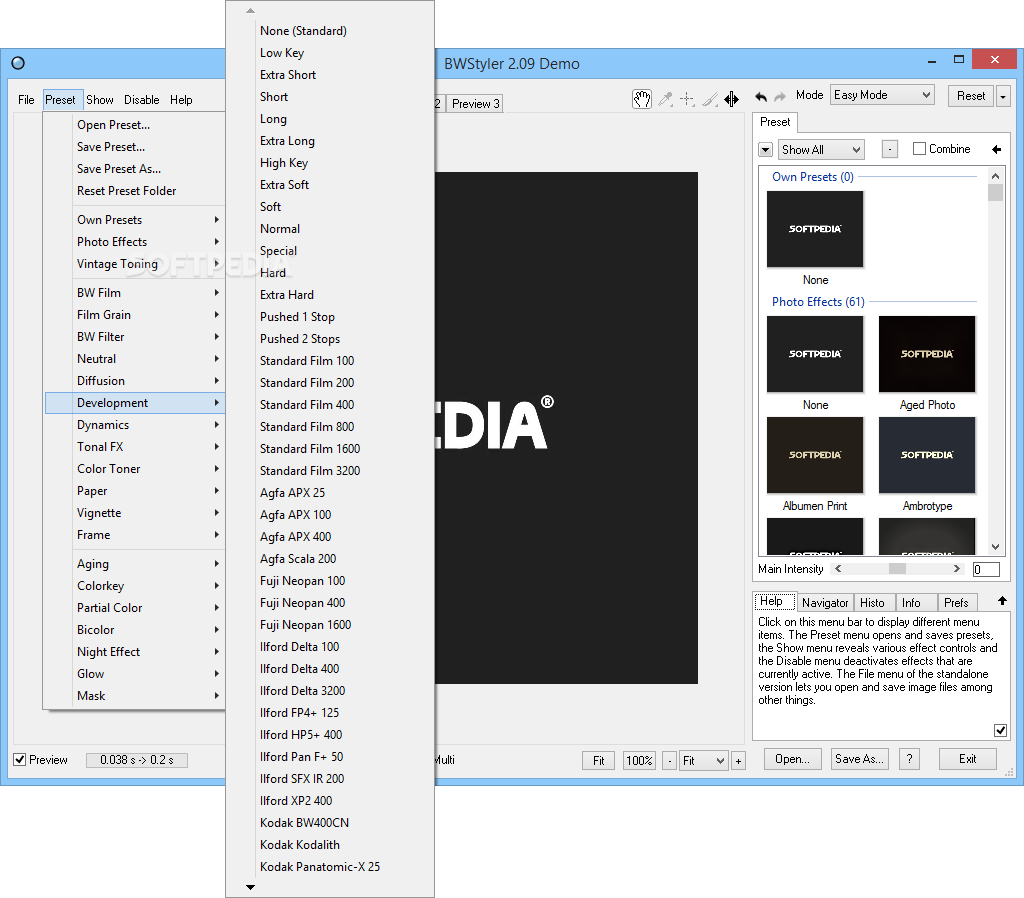The height and width of the screenshot is (898, 1024).
Task: Click the Reset button
Action: tap(970, 96)
